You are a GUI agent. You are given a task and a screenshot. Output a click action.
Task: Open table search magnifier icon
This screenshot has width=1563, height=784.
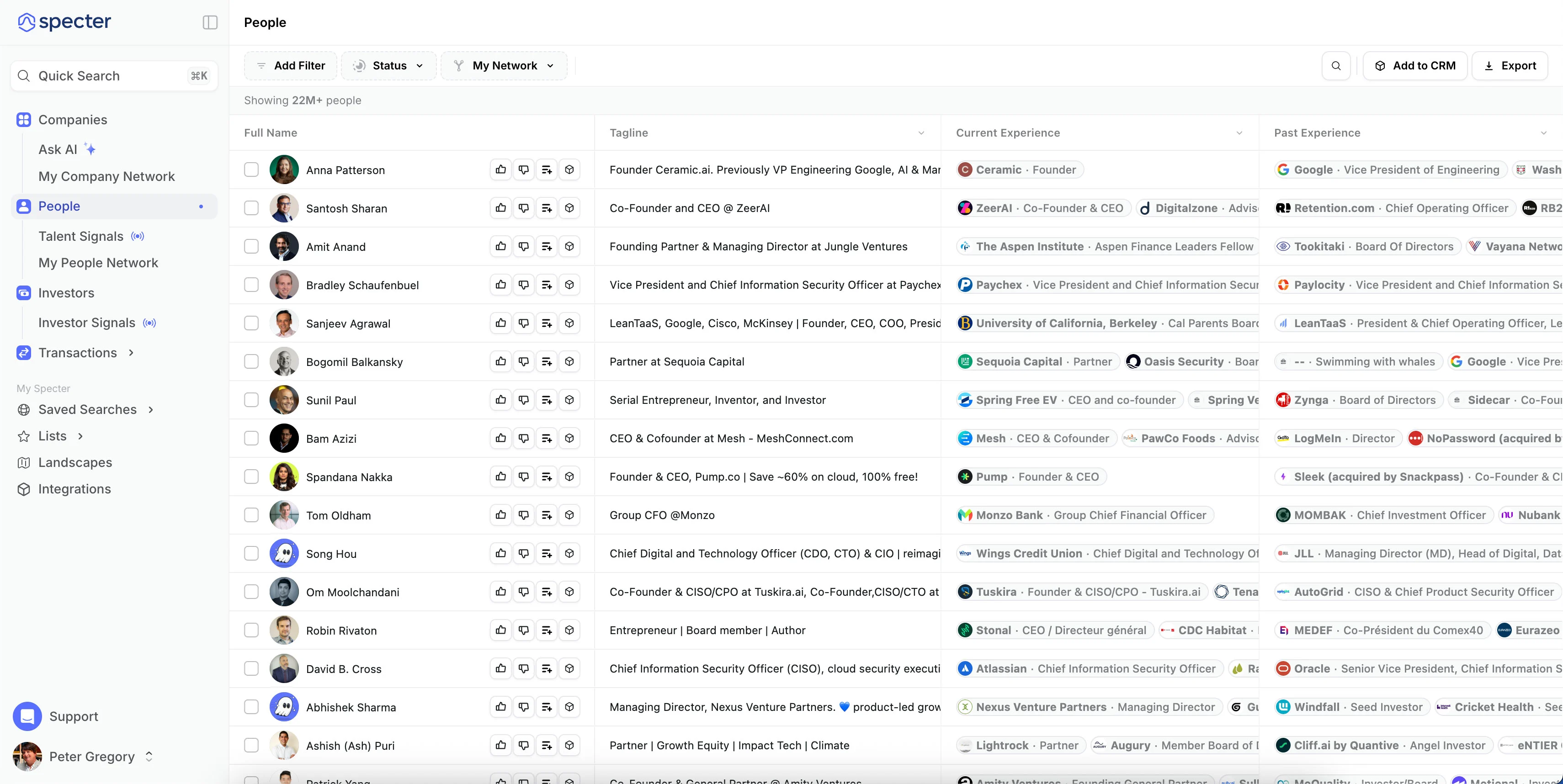(1336, 65)
